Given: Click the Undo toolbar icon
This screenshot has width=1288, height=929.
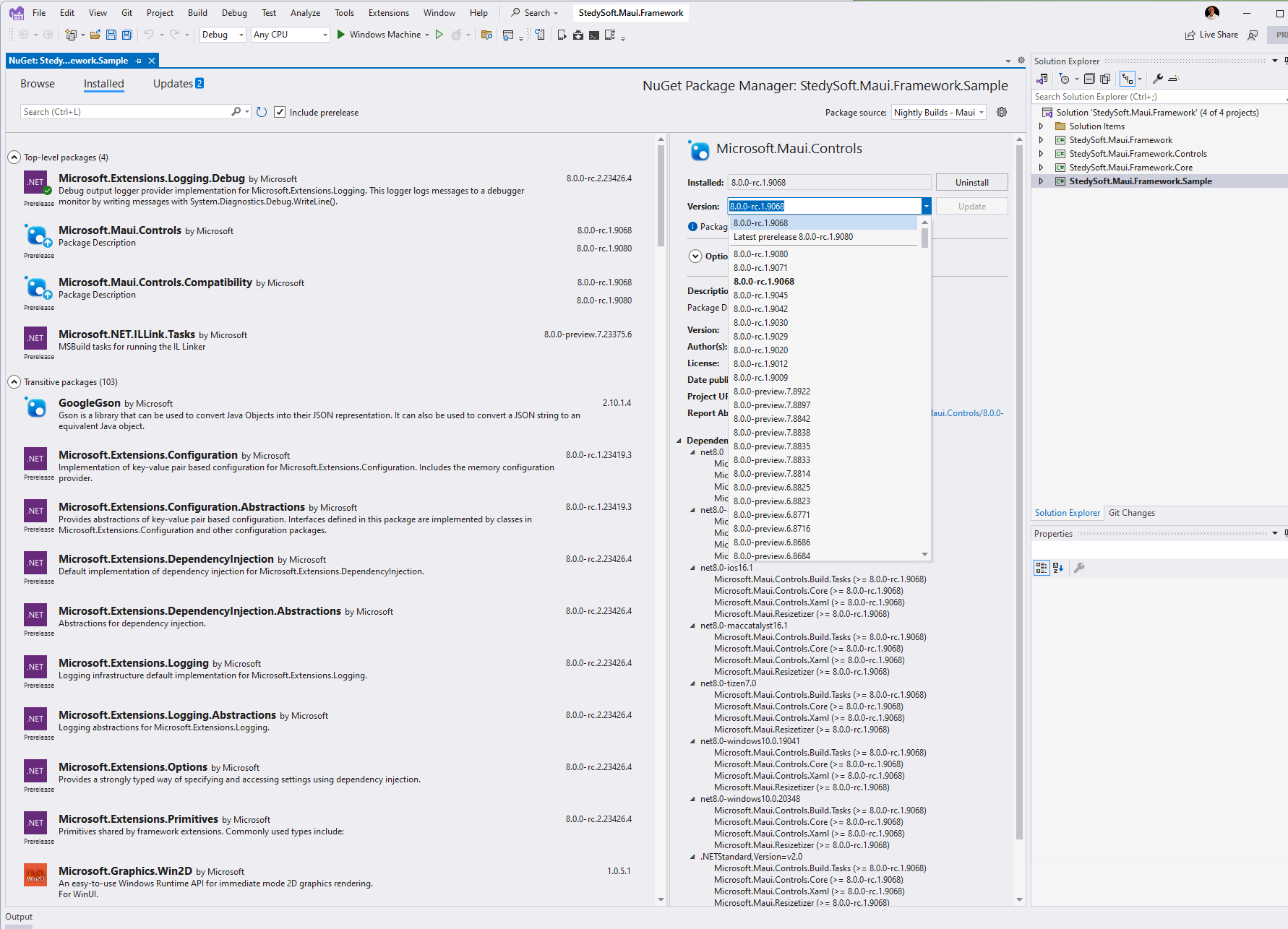Looking at the screenshot, I should click(x=148, y=34).
